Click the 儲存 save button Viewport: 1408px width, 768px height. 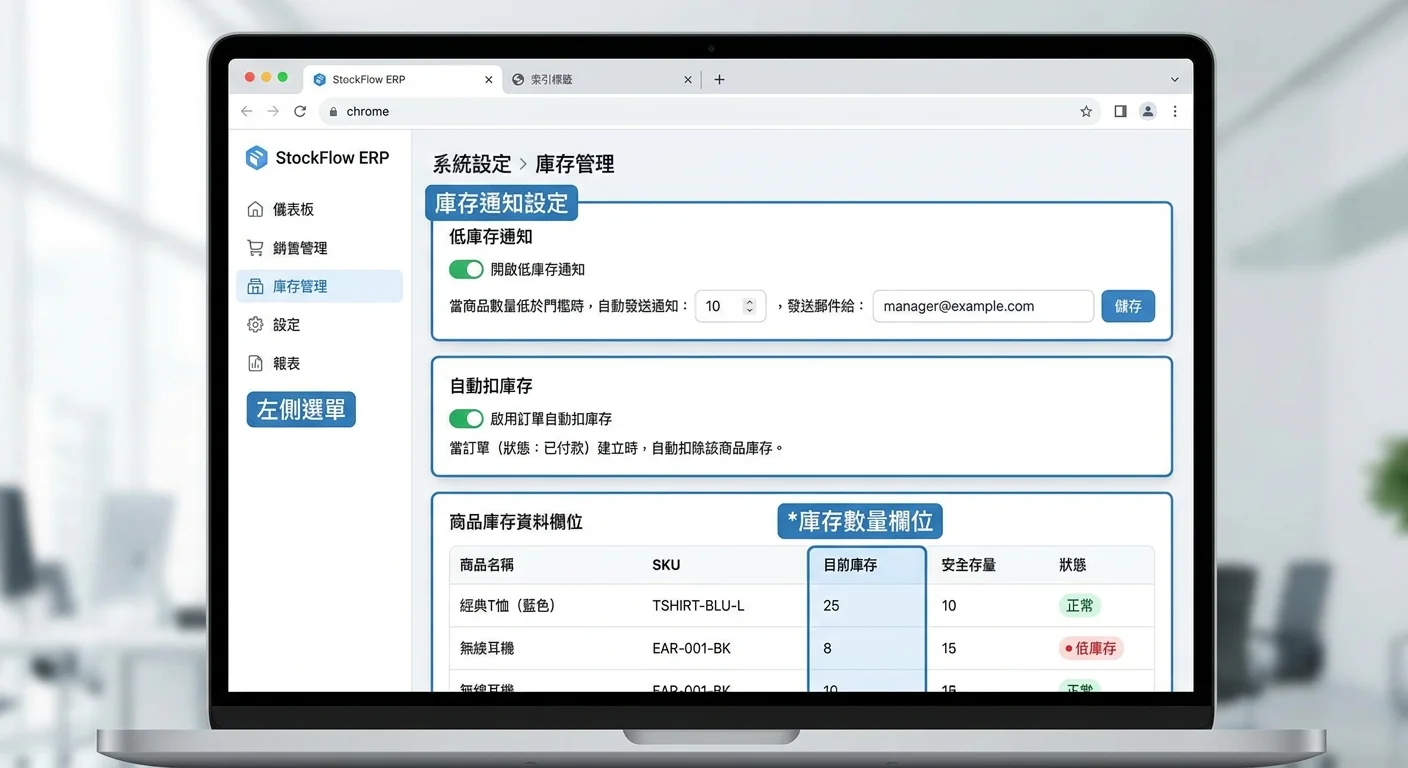pyautogui.click(x=1128, y=306)
